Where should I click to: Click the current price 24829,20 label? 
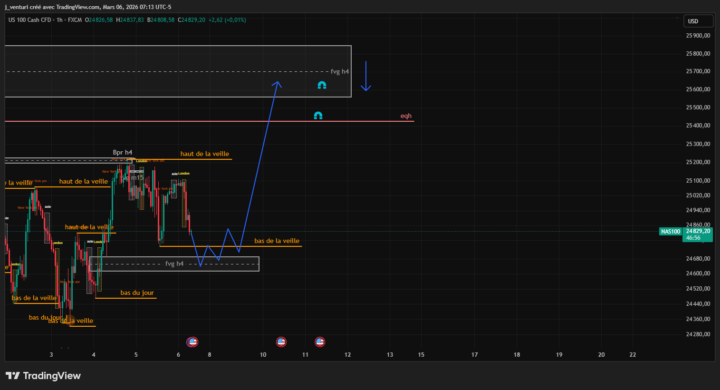(698, 231)
